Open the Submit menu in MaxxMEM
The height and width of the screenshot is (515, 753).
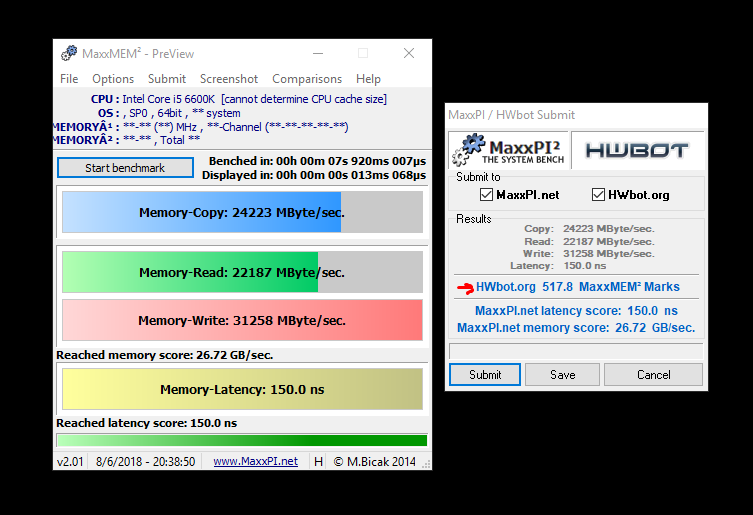[x=167, y=79]
